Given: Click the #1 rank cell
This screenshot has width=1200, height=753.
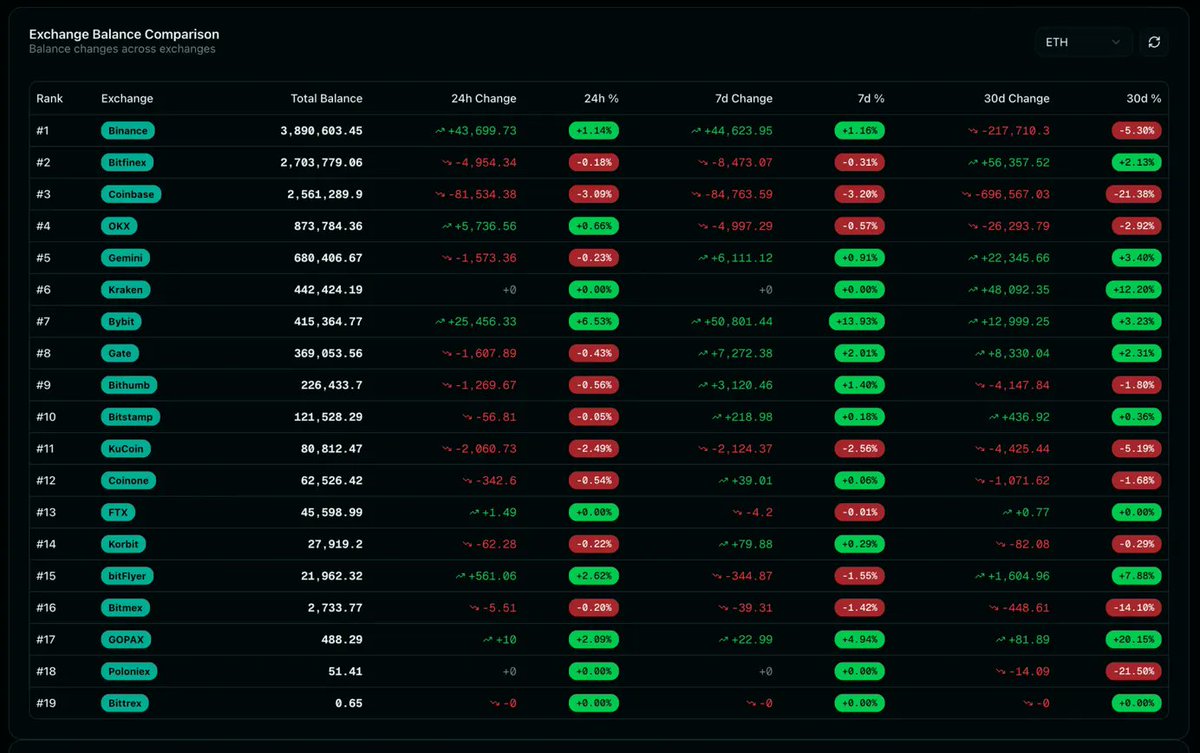Looking at the screenshot, I should (43, 131).
